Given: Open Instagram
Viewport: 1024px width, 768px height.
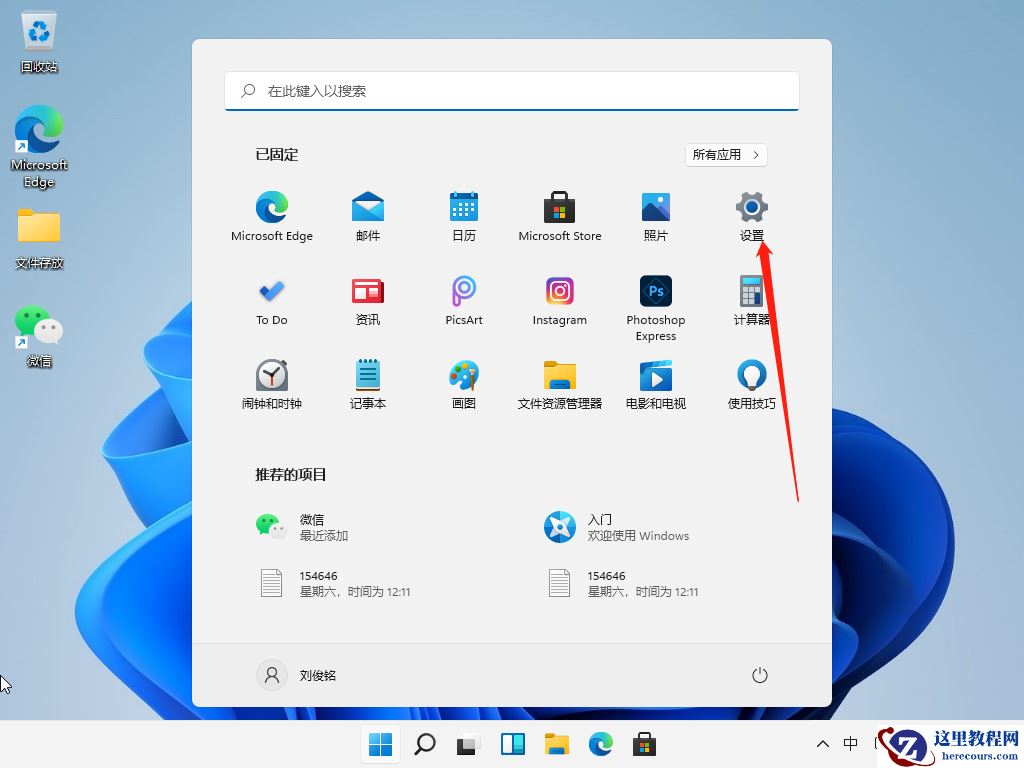Looking at the screenshot, I should click(559, 295).
